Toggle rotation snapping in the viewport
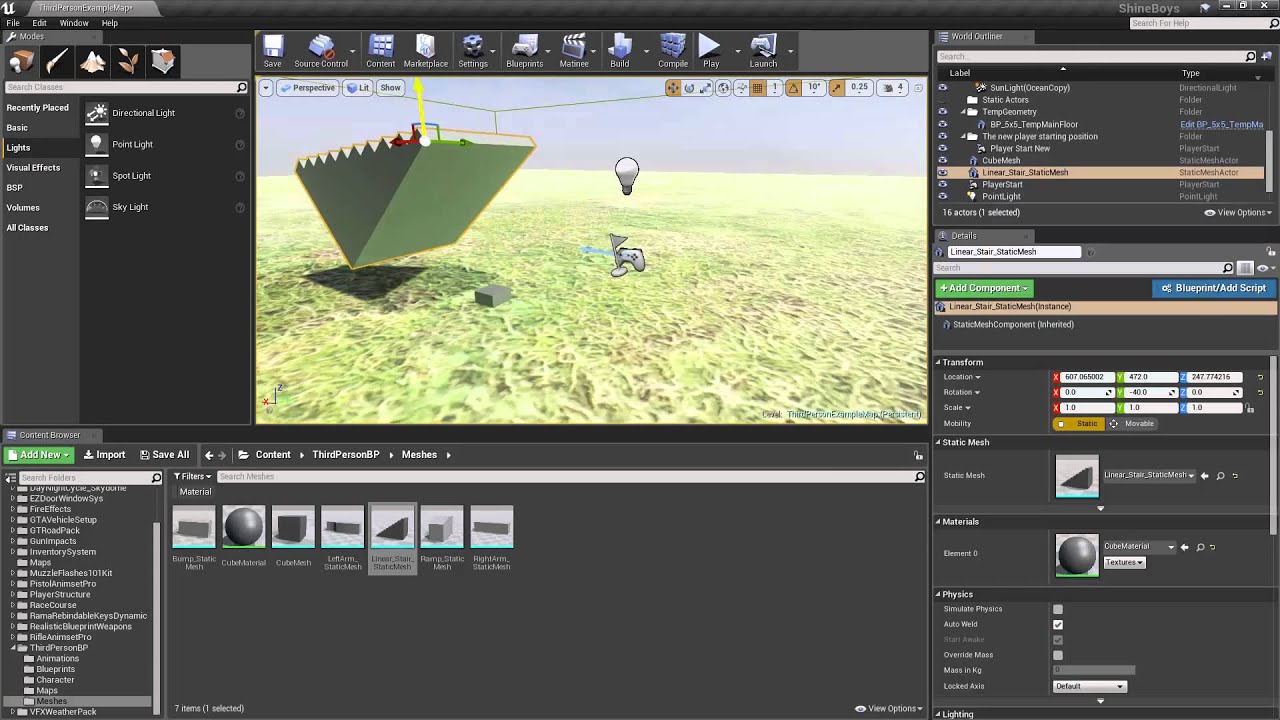Viewport: 1280px width, 720px height. point(793,88)
